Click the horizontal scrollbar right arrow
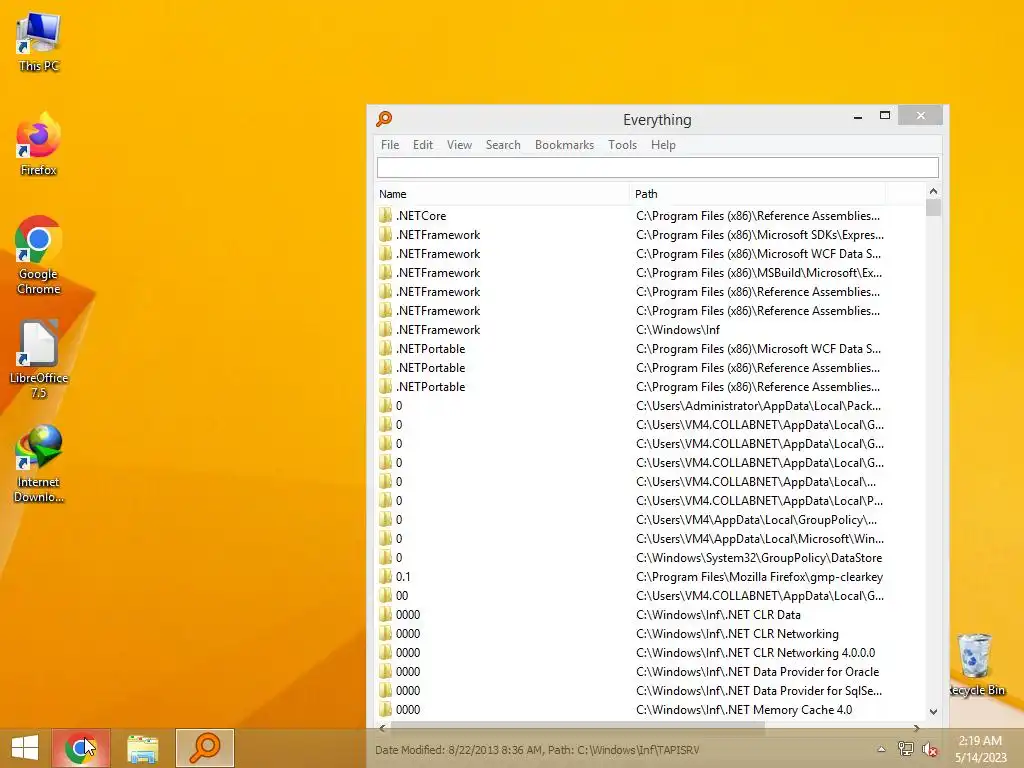The width and height of the screenshot is (1024, 768). coord(916,728)
